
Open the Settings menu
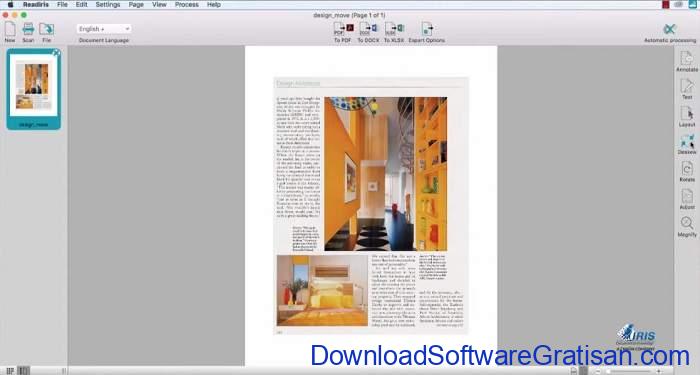point(108,4)
